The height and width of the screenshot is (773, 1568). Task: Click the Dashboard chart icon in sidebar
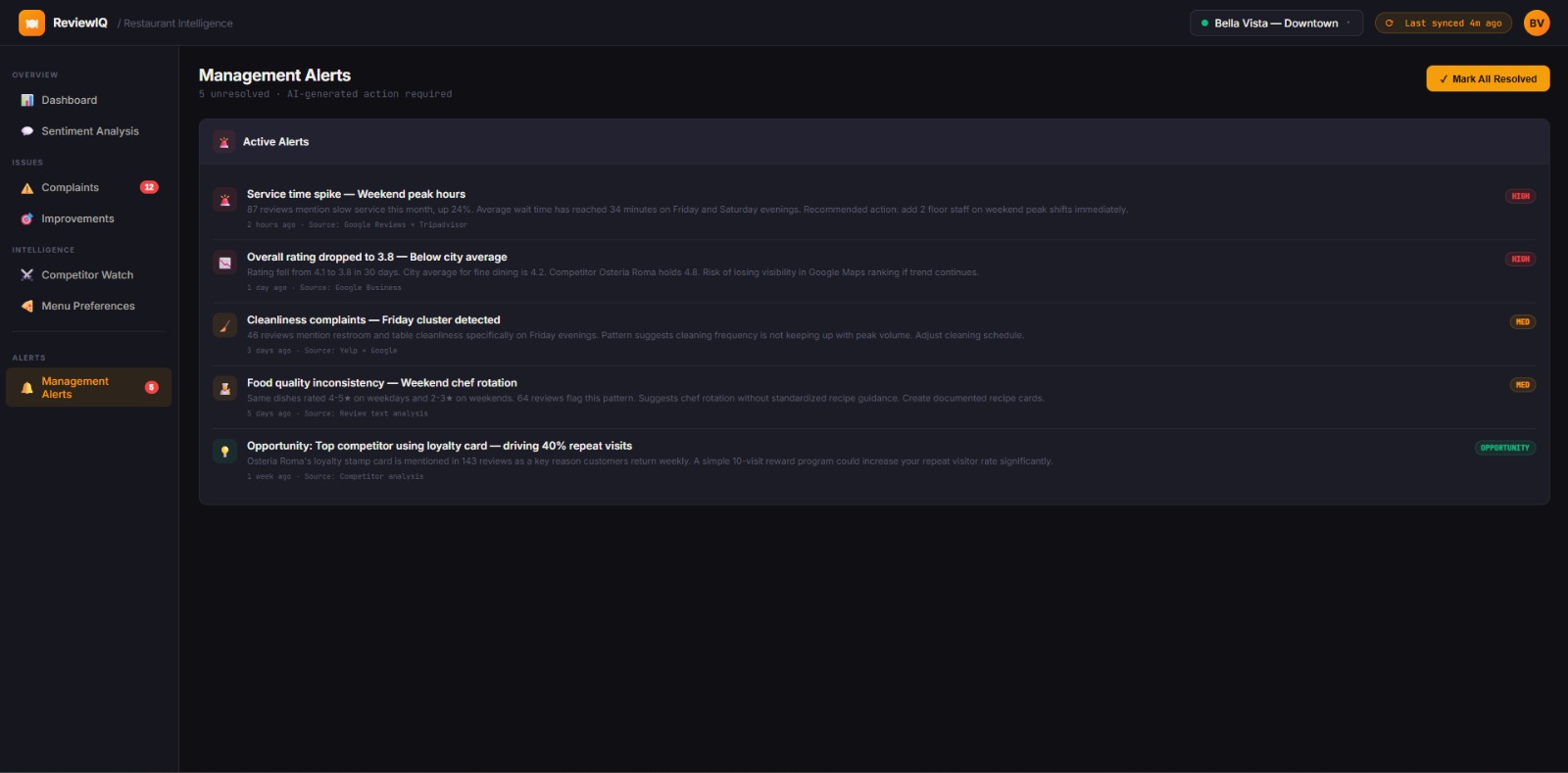27,100
